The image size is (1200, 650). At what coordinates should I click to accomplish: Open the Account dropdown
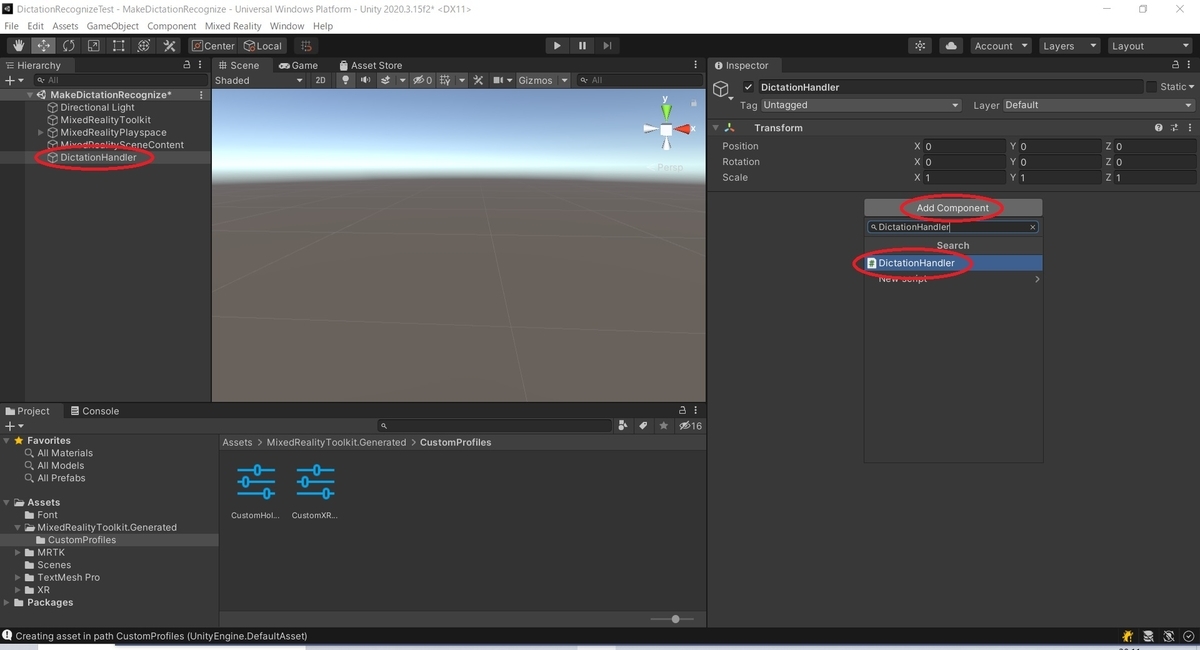(1000, 46)
